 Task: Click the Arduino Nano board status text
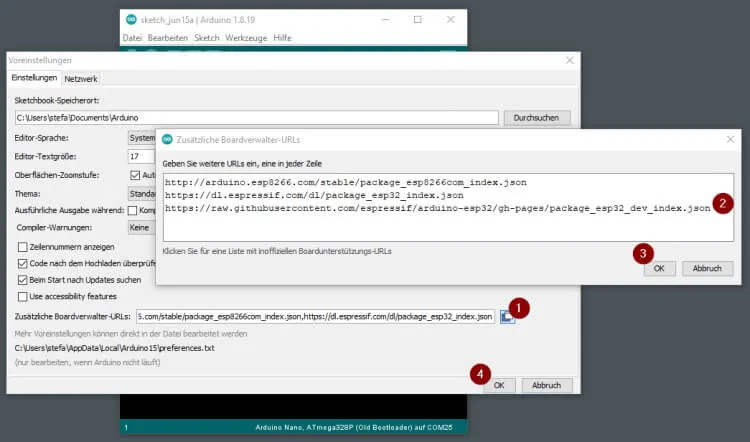353,427
